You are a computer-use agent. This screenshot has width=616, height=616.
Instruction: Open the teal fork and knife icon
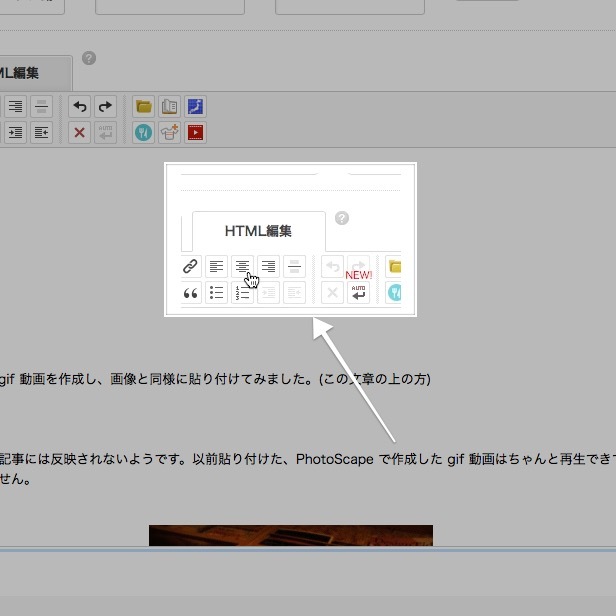[143, 132]
